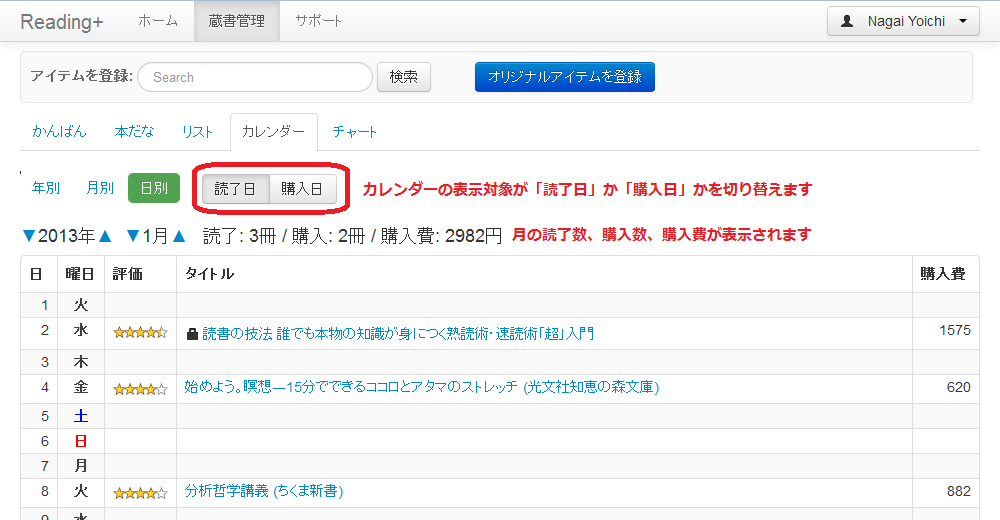The image size is (1000, 520).
Task: Go to next year with the up arrow after 2013年
Action: click(105, 237)
